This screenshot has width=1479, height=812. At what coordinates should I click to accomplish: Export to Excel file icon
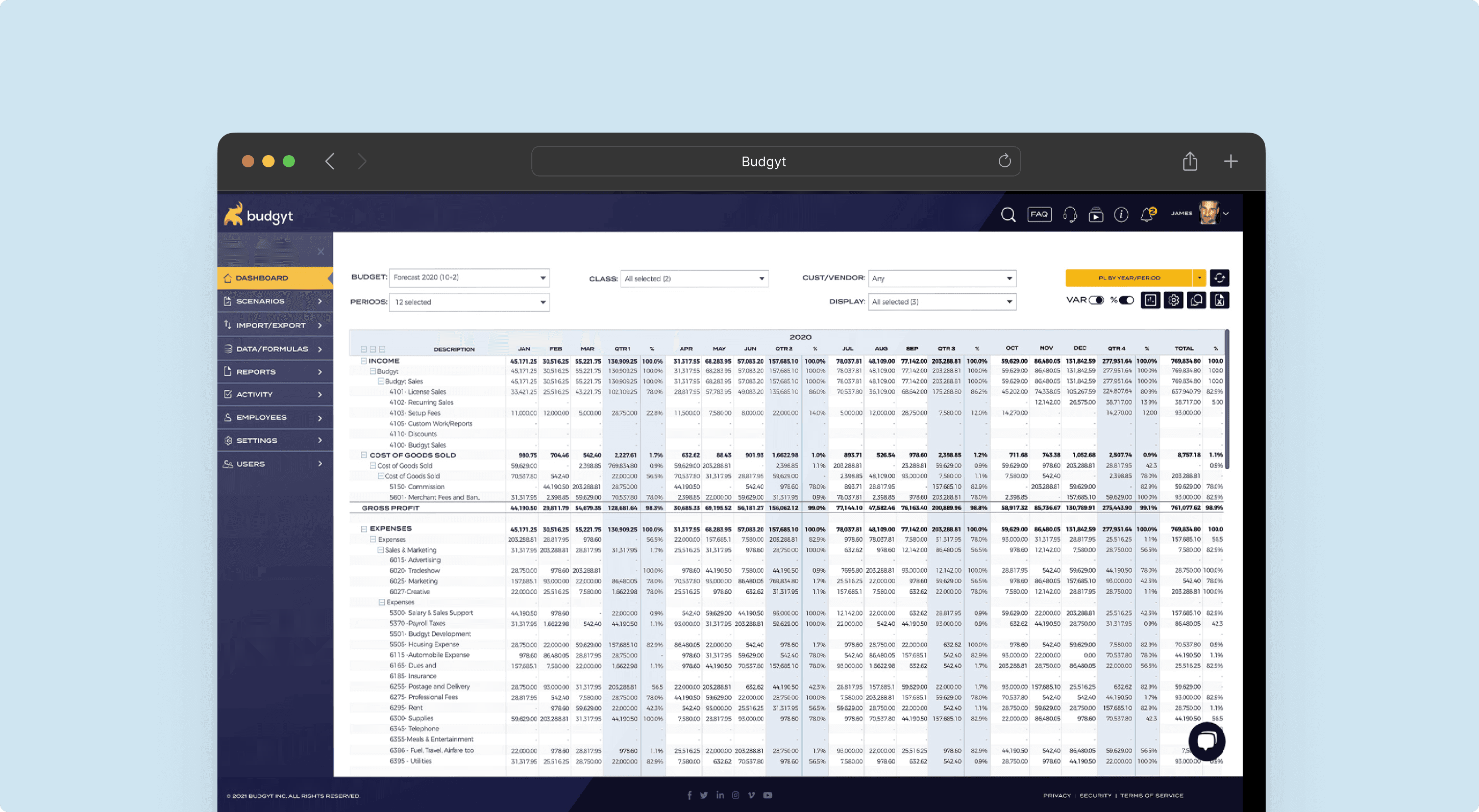[x=1219, y=300]
